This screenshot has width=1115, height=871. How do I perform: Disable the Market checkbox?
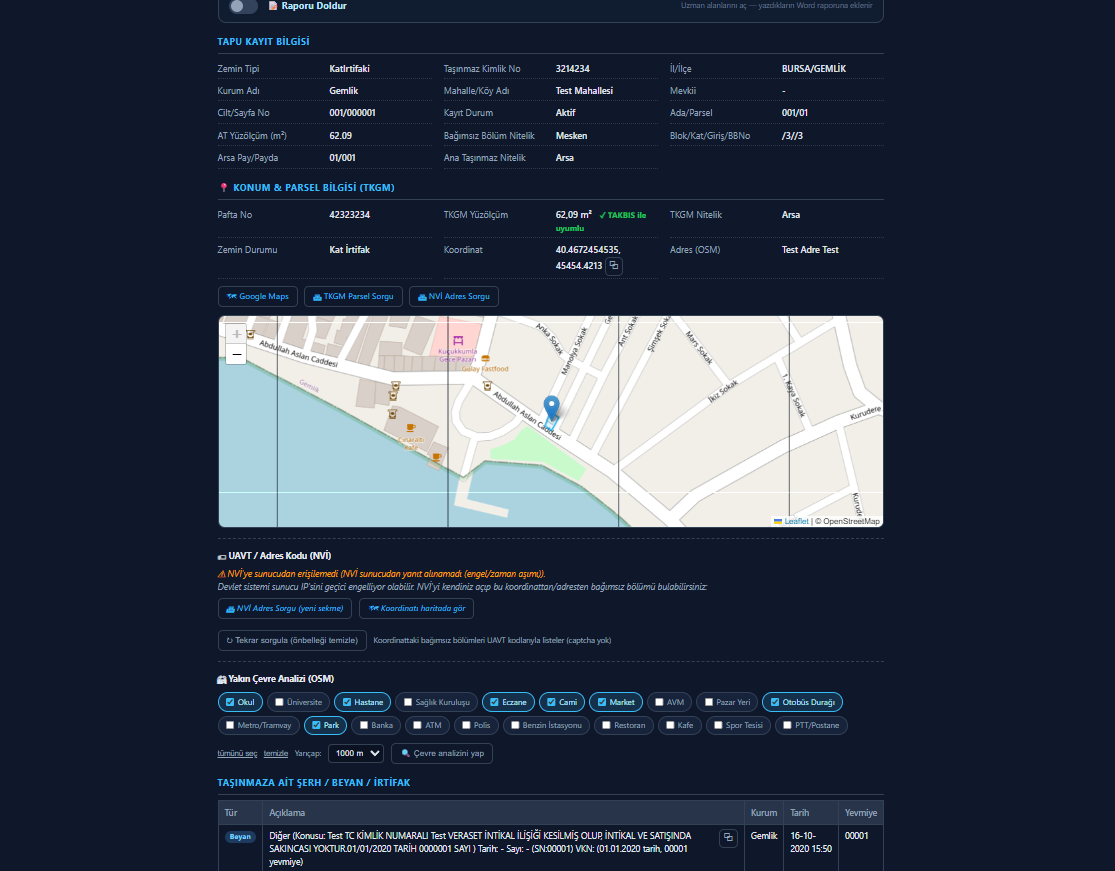coord(602,702)
